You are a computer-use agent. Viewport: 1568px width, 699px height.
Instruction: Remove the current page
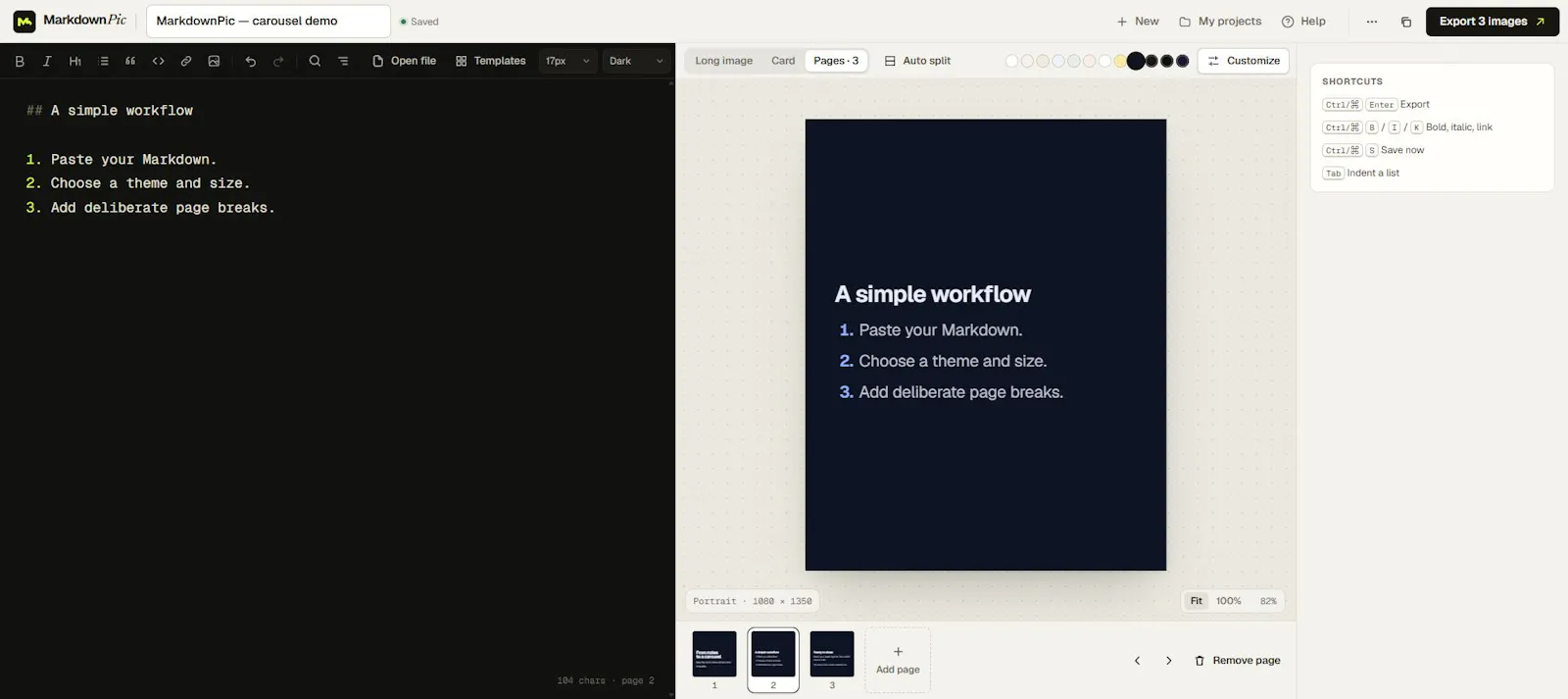point(1238,661)
